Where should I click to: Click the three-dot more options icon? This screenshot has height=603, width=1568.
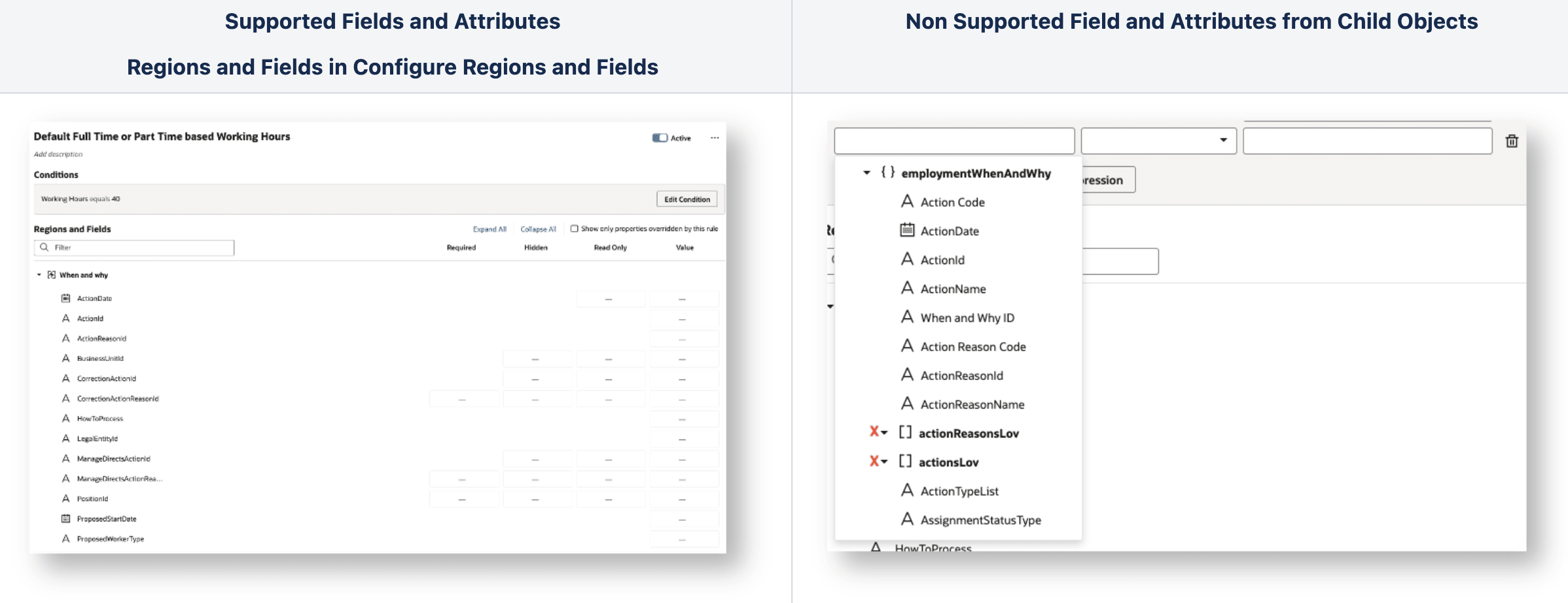(x=715, y=138)
